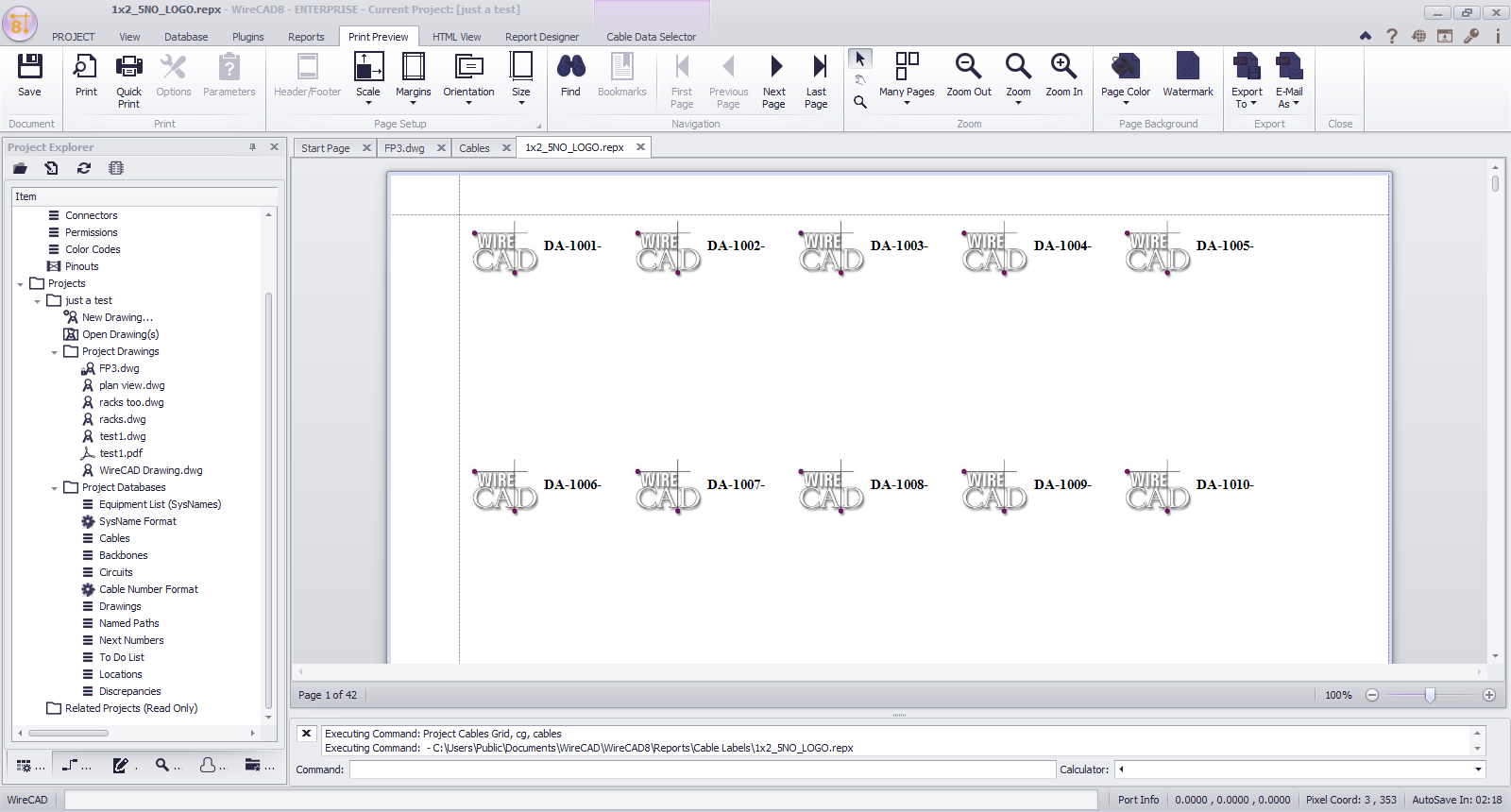The height and width of the screenshot is (812, 1511).
Task: Switch to the HTML View tab
Action: [456, 37]
